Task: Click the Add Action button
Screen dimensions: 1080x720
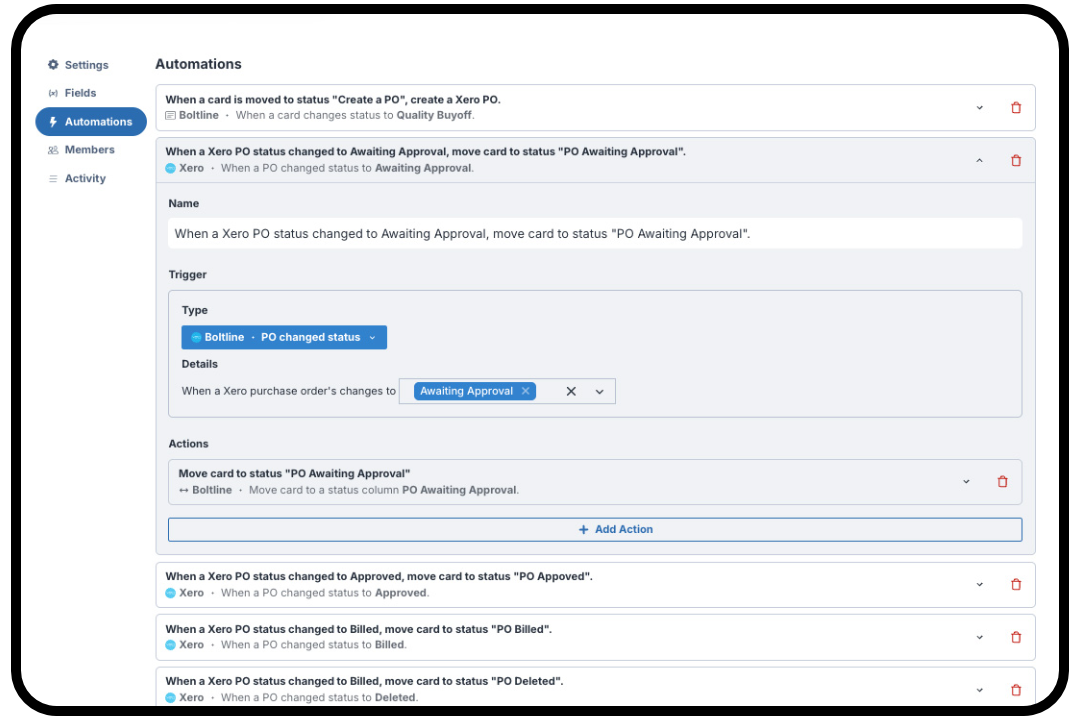Action: coord(595,529)
